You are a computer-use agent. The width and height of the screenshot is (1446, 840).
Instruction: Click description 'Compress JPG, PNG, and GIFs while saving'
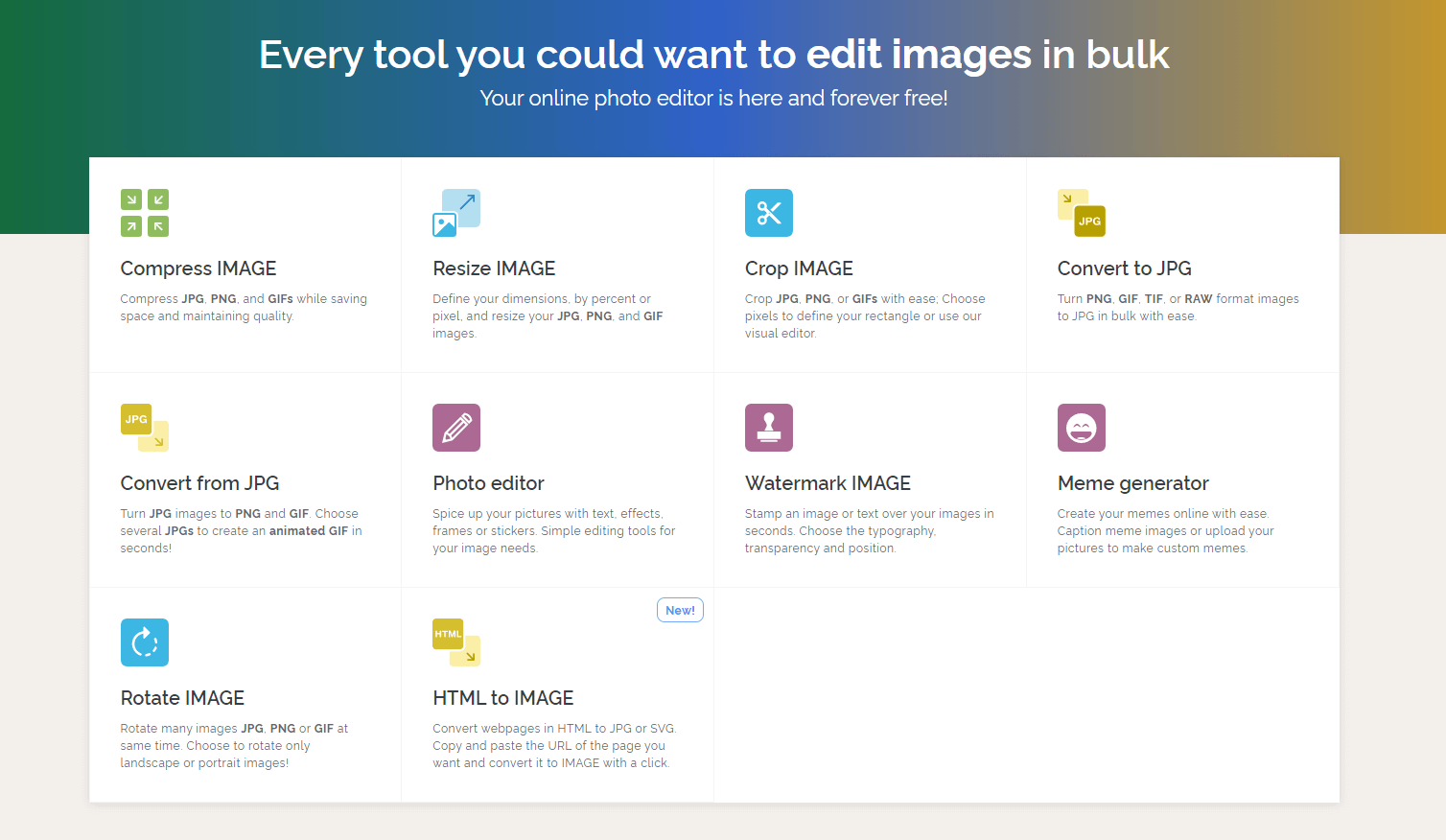pos(244,299)
